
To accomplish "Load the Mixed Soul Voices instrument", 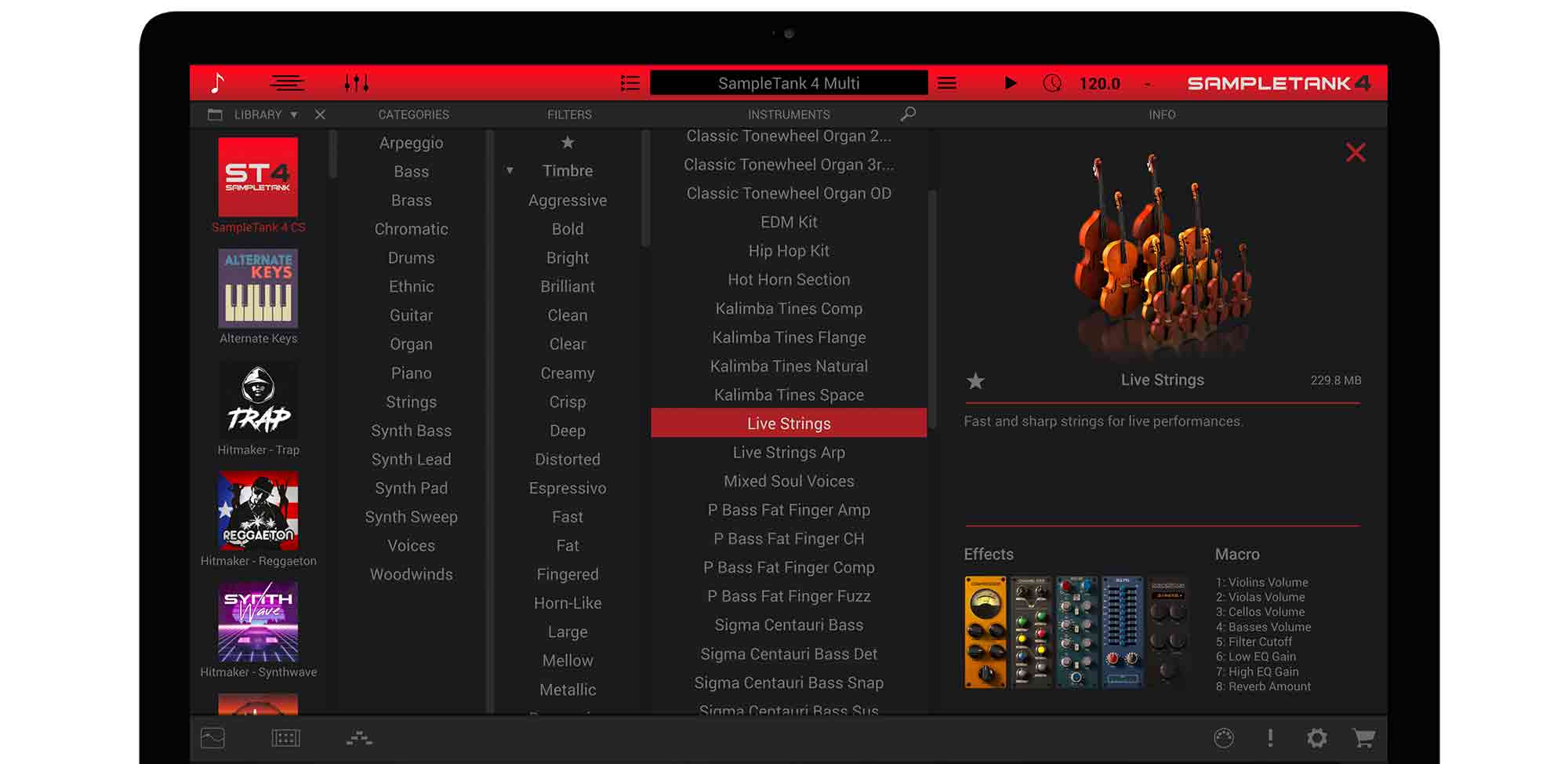I will click(789, 482).
